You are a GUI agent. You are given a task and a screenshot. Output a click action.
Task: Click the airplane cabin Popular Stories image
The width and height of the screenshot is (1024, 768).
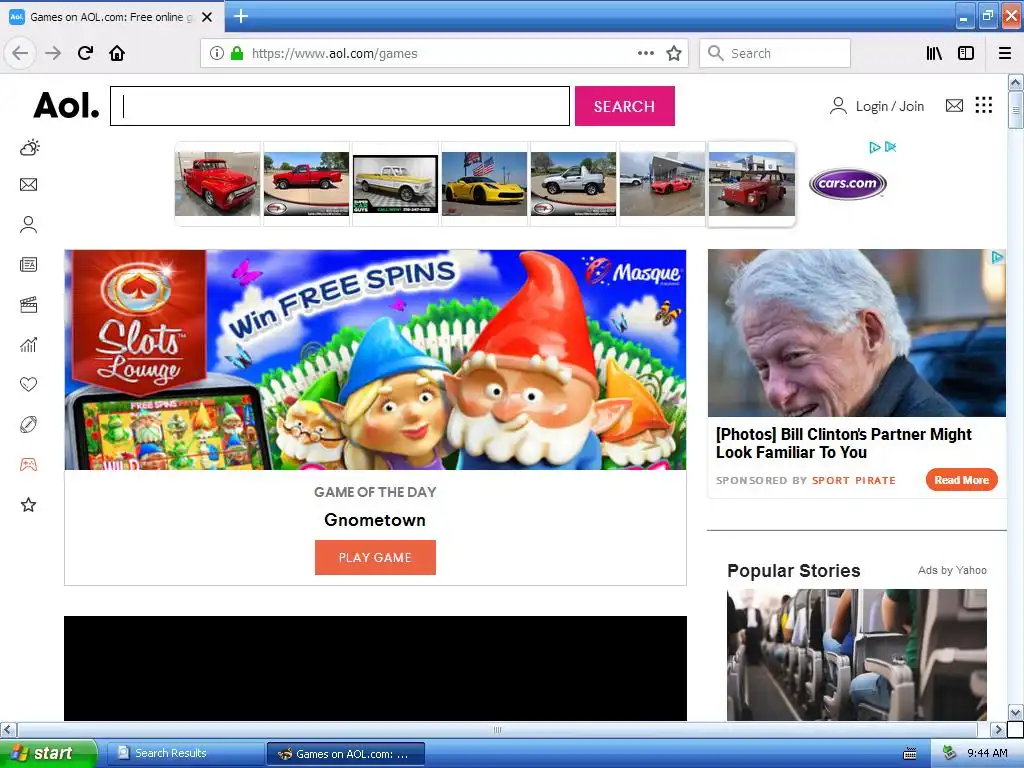pos(857,654)
